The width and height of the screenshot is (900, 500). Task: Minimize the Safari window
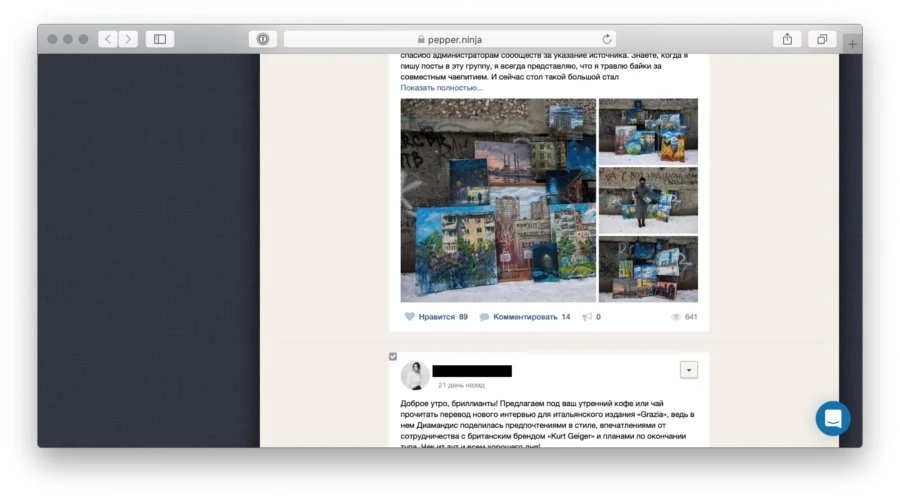coord(68,39)
